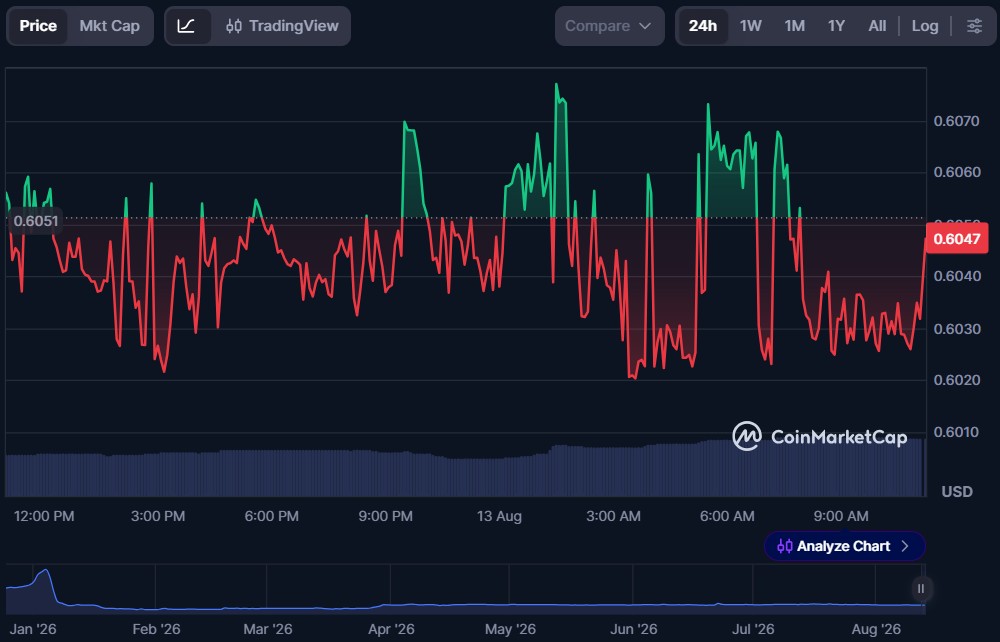Toggle the Log scale option
Viewport: 1000px width, 642px height.
[x=925, y=26]
